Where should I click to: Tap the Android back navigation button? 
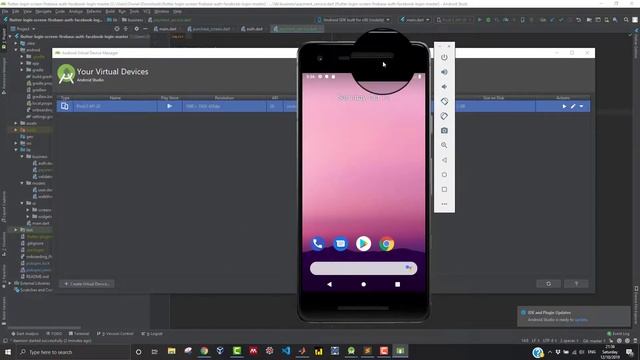[329, 284]
